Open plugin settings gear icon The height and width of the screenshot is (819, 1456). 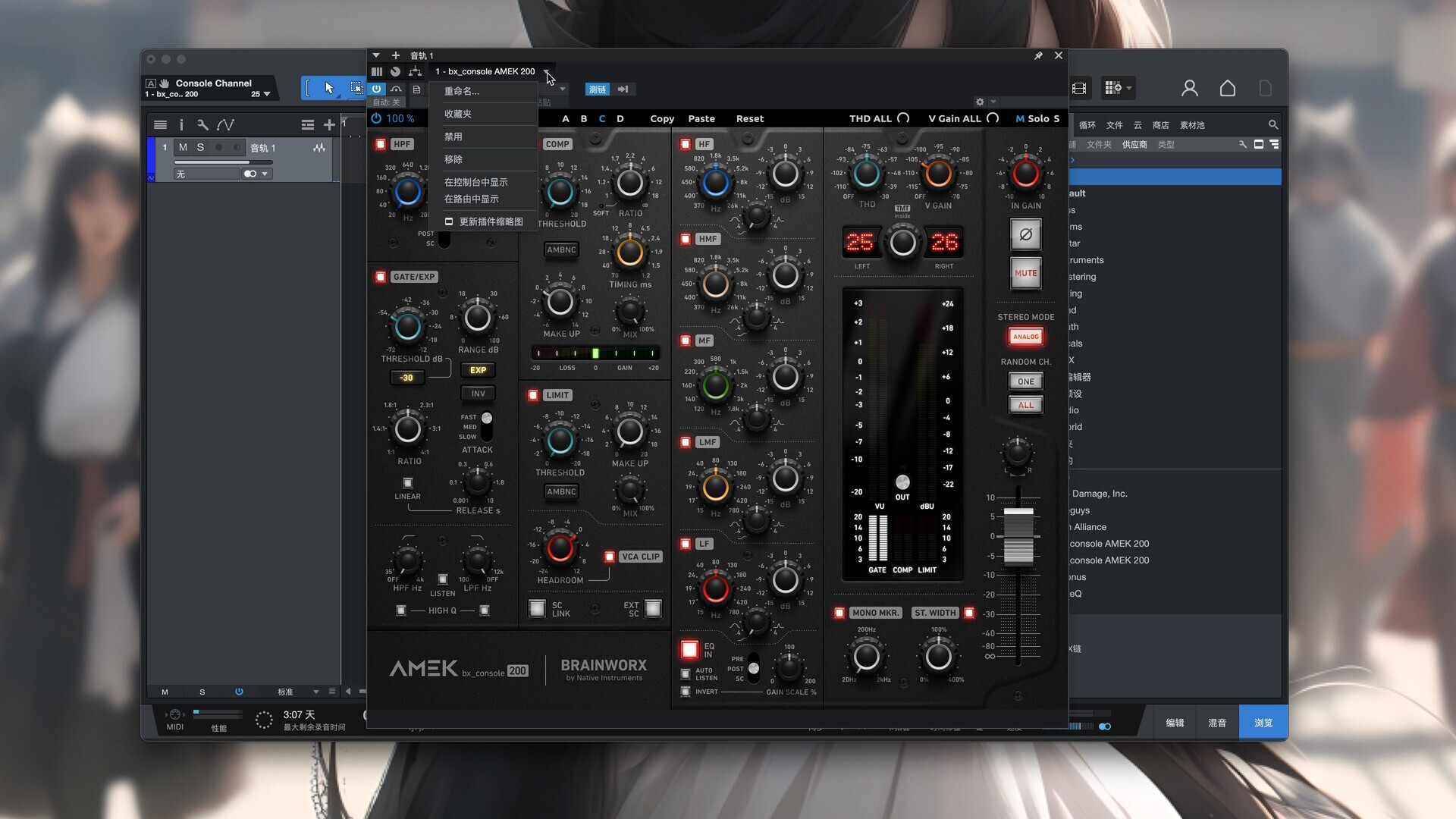980,102
